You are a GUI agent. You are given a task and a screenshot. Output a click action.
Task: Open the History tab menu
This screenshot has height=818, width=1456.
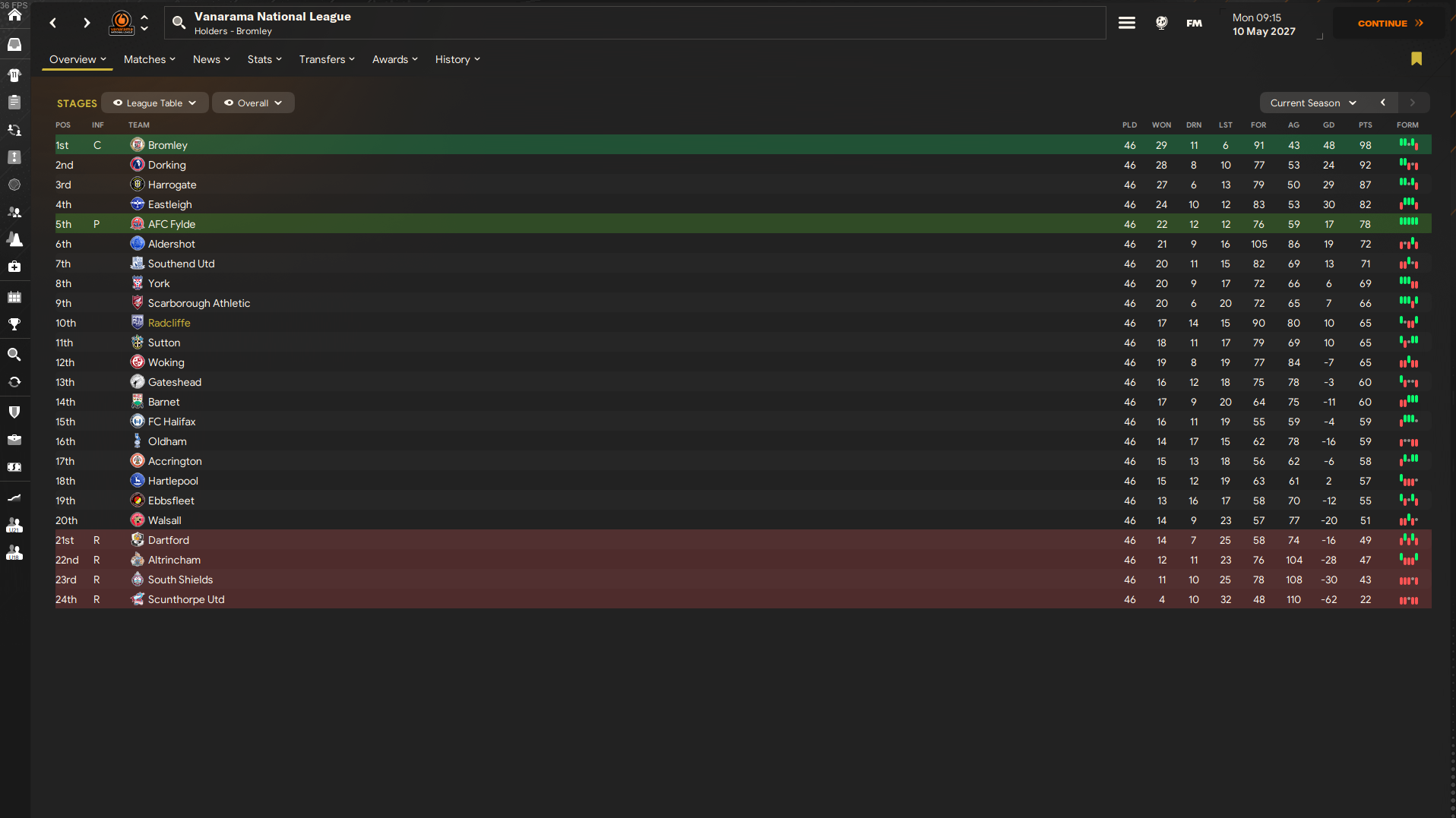[457, 59]
